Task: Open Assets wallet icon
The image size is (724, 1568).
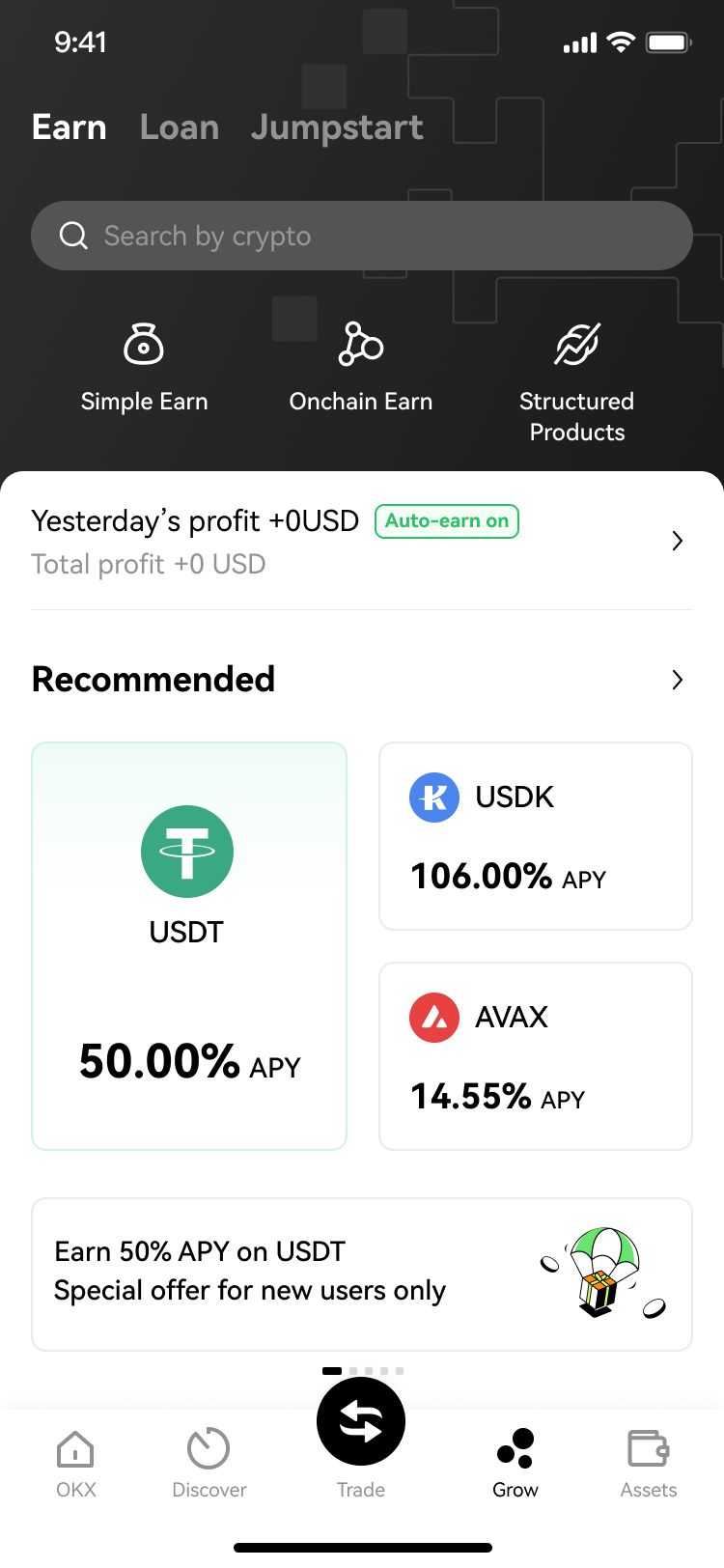Action: pyautogui.click(x=648, y=1449)
